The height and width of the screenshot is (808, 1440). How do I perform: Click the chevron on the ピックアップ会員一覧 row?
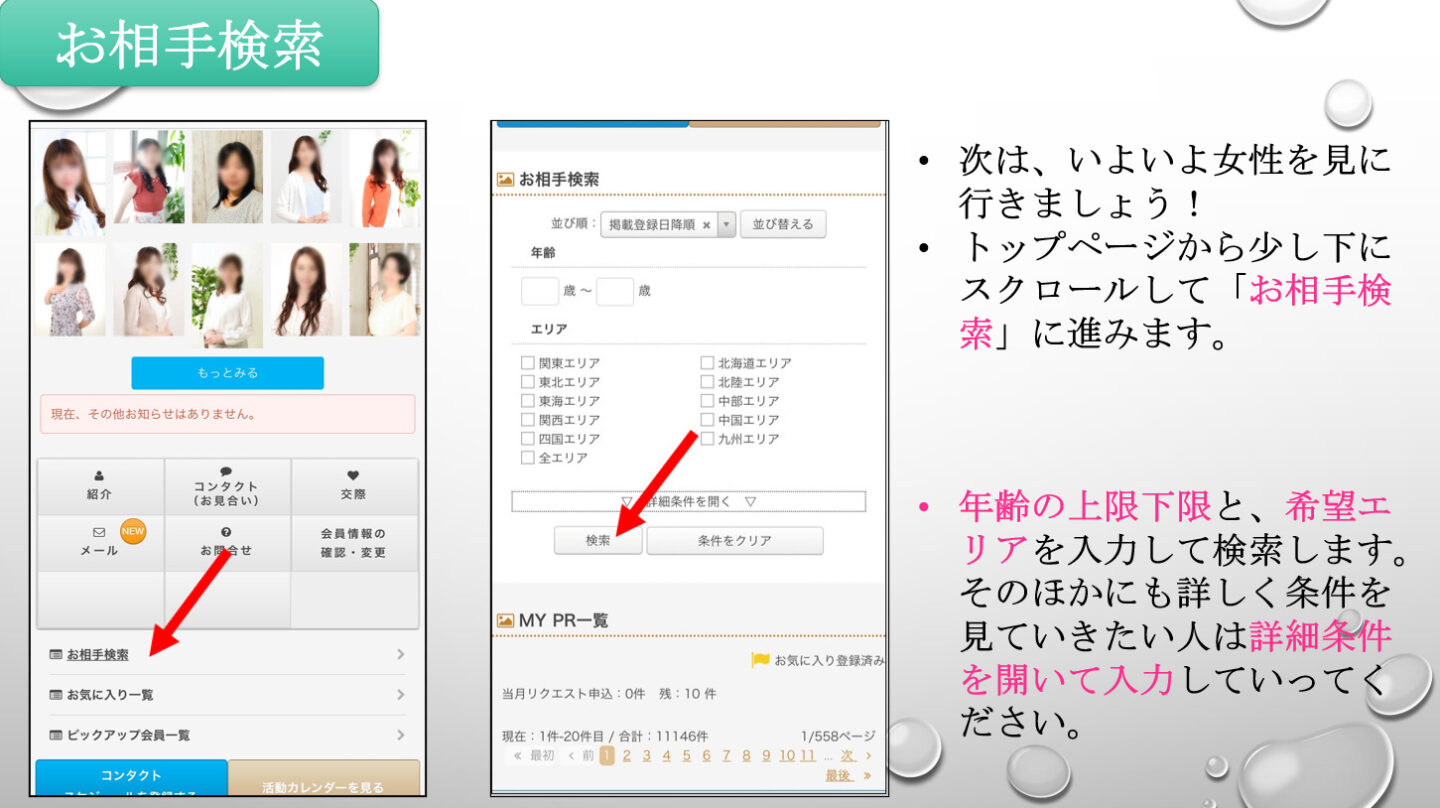400,735
